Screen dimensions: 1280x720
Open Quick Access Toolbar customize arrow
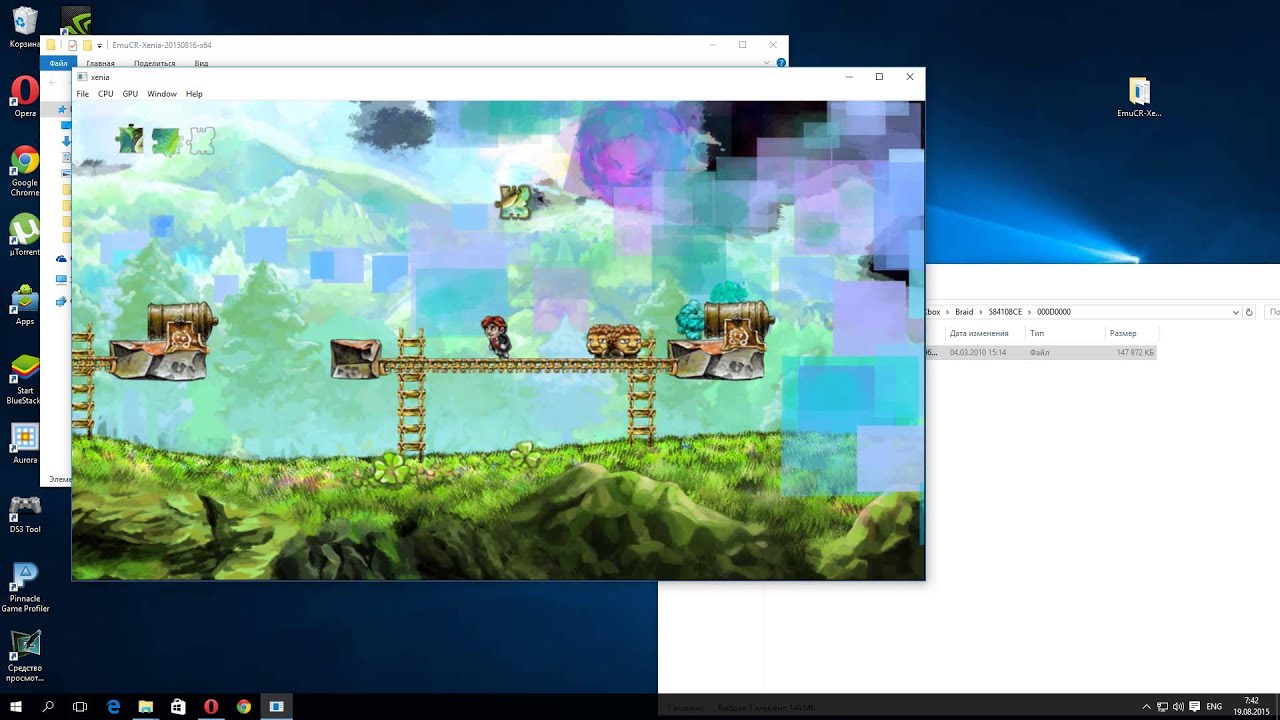click(x=100, y=45)
